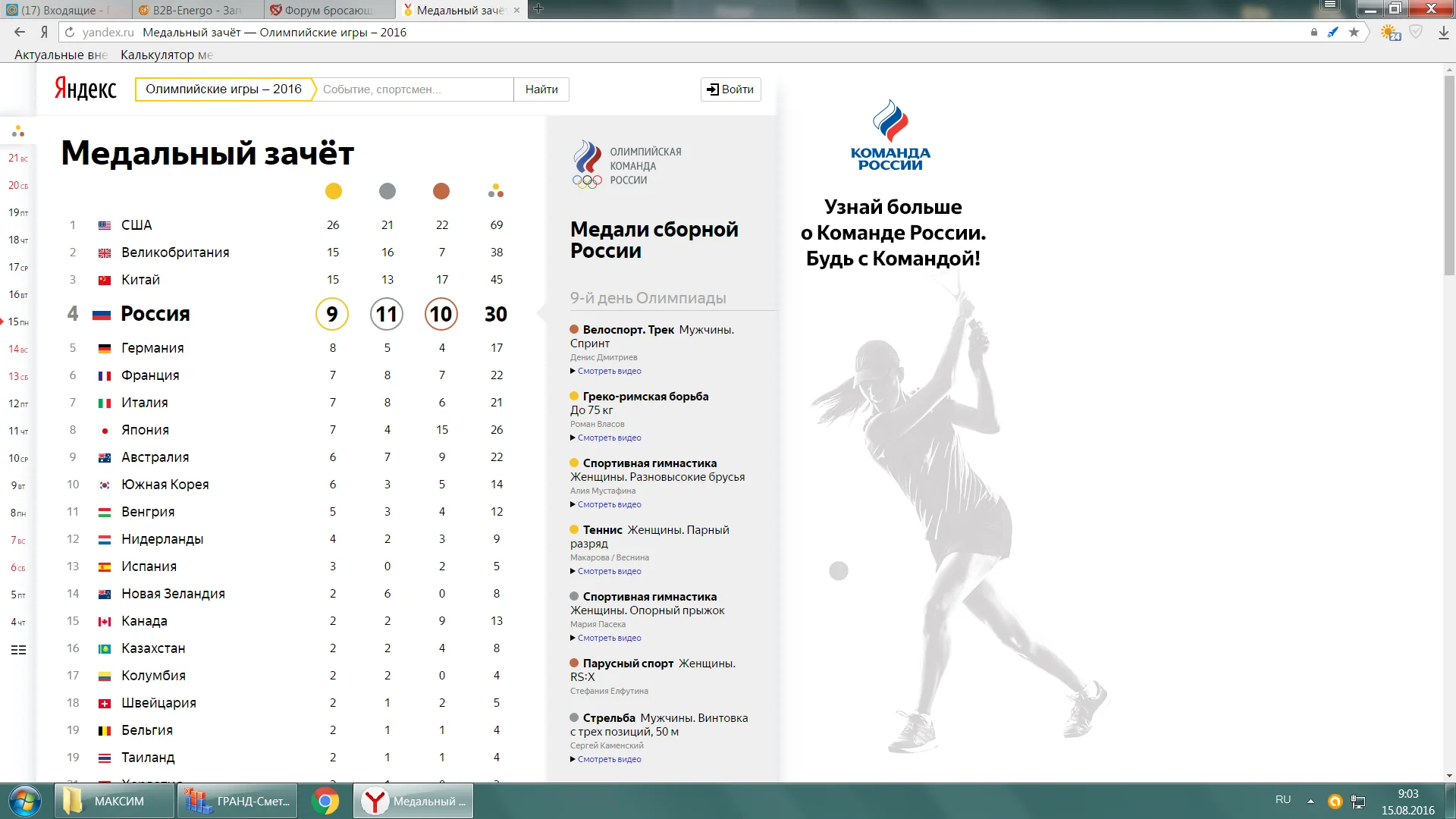Switch to the Форум бросающих tab
Screen dimensions: 1456x819
pyautogui.click(x=328, y=10)
